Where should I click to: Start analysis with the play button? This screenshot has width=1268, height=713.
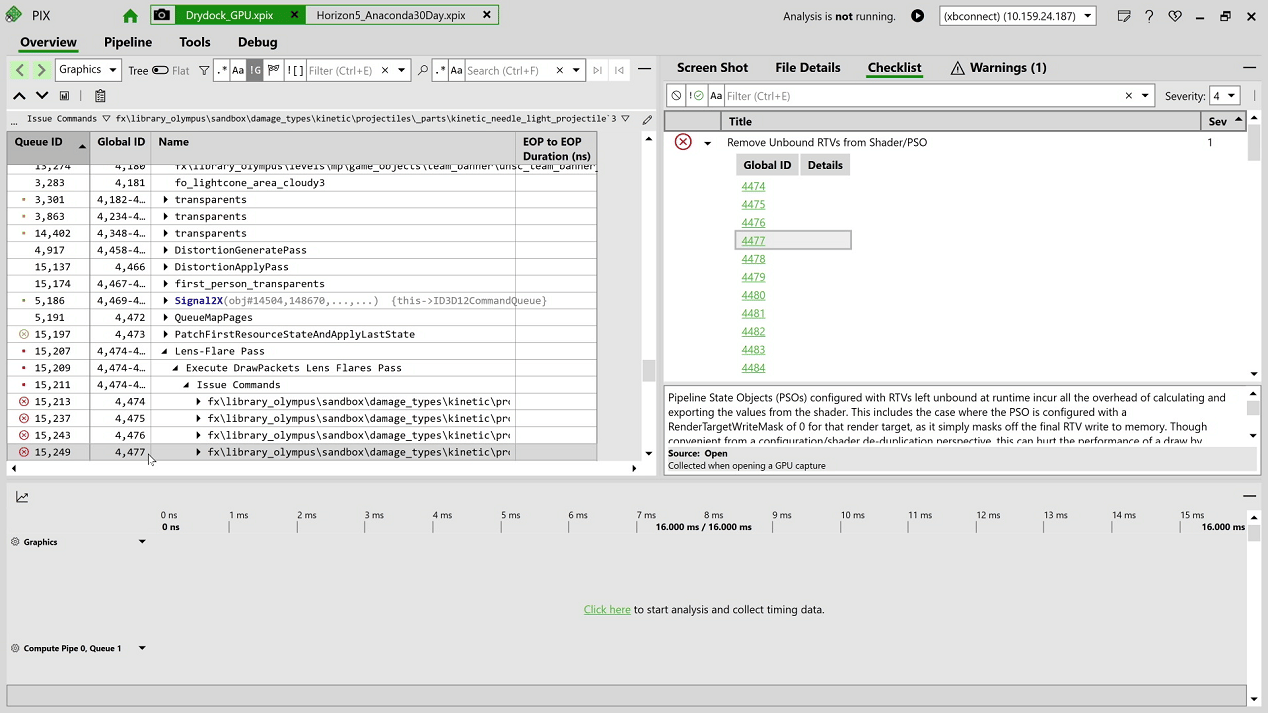pyautogui.click(x=917, y=16)
